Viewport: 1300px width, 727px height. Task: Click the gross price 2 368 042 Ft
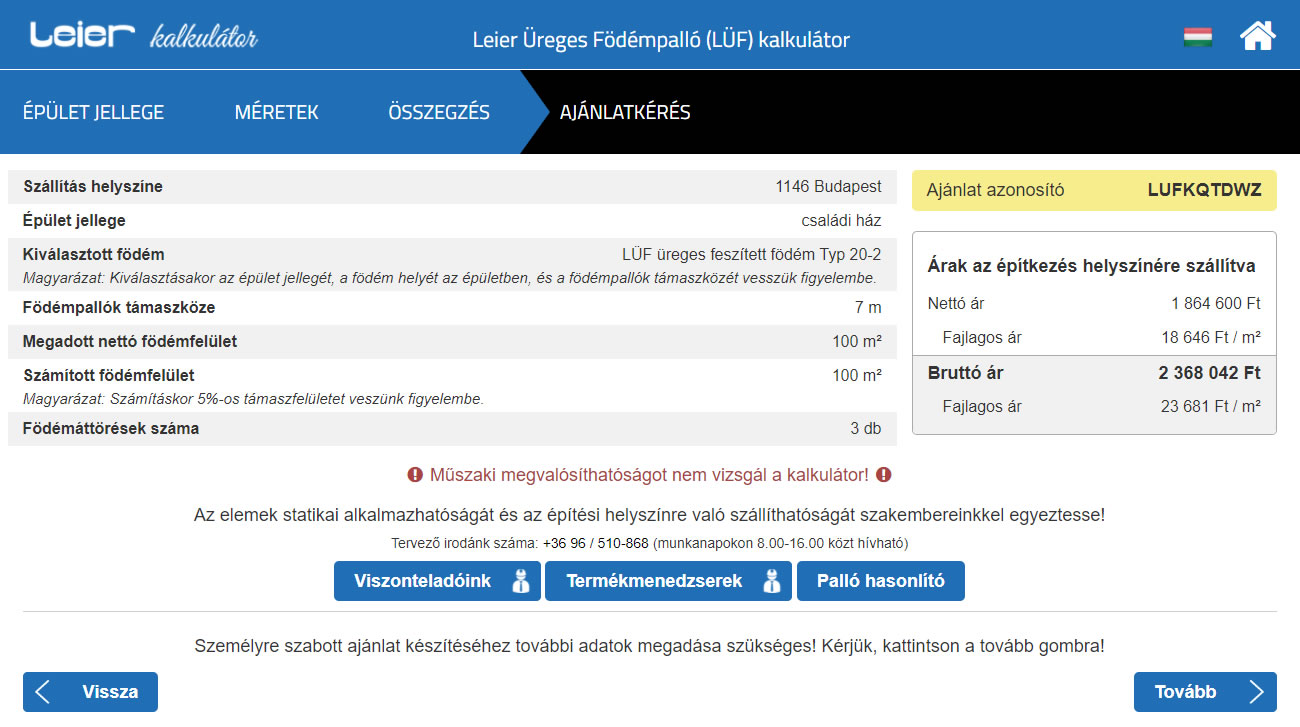pyautogui.click(x=1210, y=373)
